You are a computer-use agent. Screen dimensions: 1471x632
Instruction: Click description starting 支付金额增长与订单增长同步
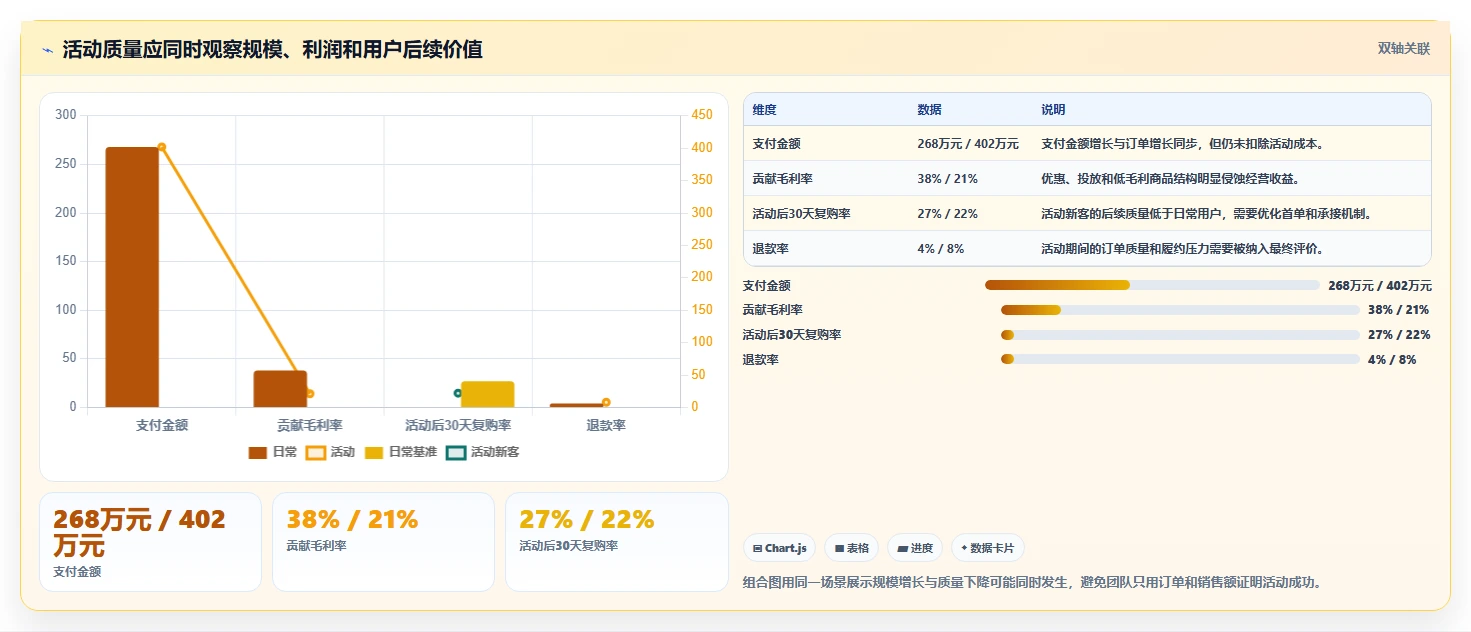1183,144
